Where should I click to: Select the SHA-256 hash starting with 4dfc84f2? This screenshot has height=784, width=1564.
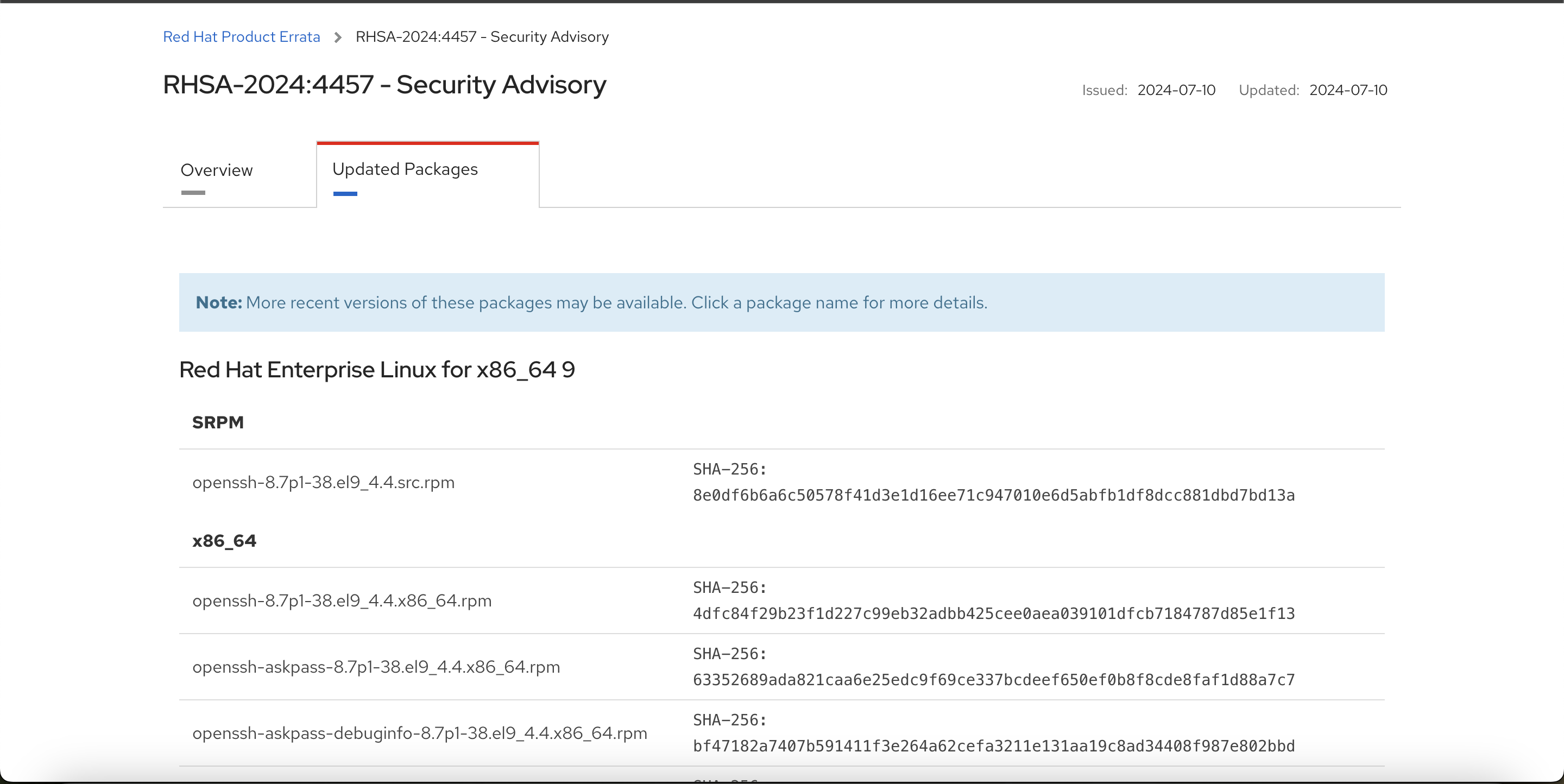pyautogui.click(x=994, y=614)
